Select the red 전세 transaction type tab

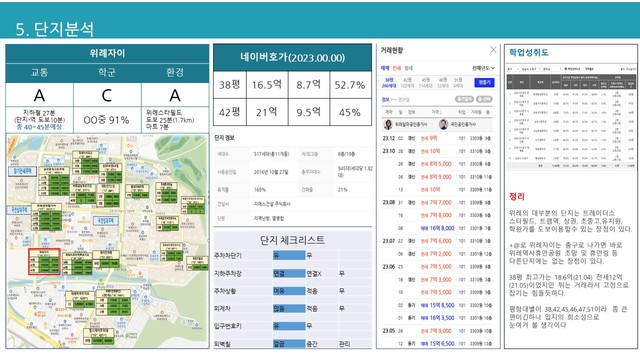point(396,68)
